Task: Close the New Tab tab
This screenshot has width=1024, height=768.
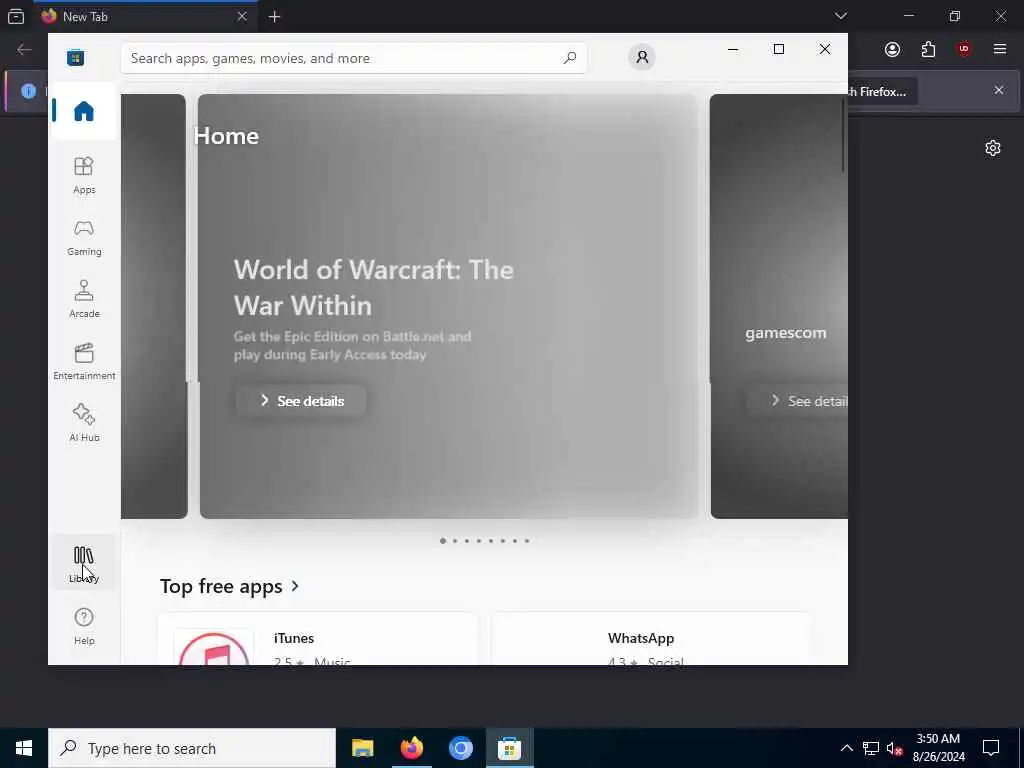Action: click(242, 16)
